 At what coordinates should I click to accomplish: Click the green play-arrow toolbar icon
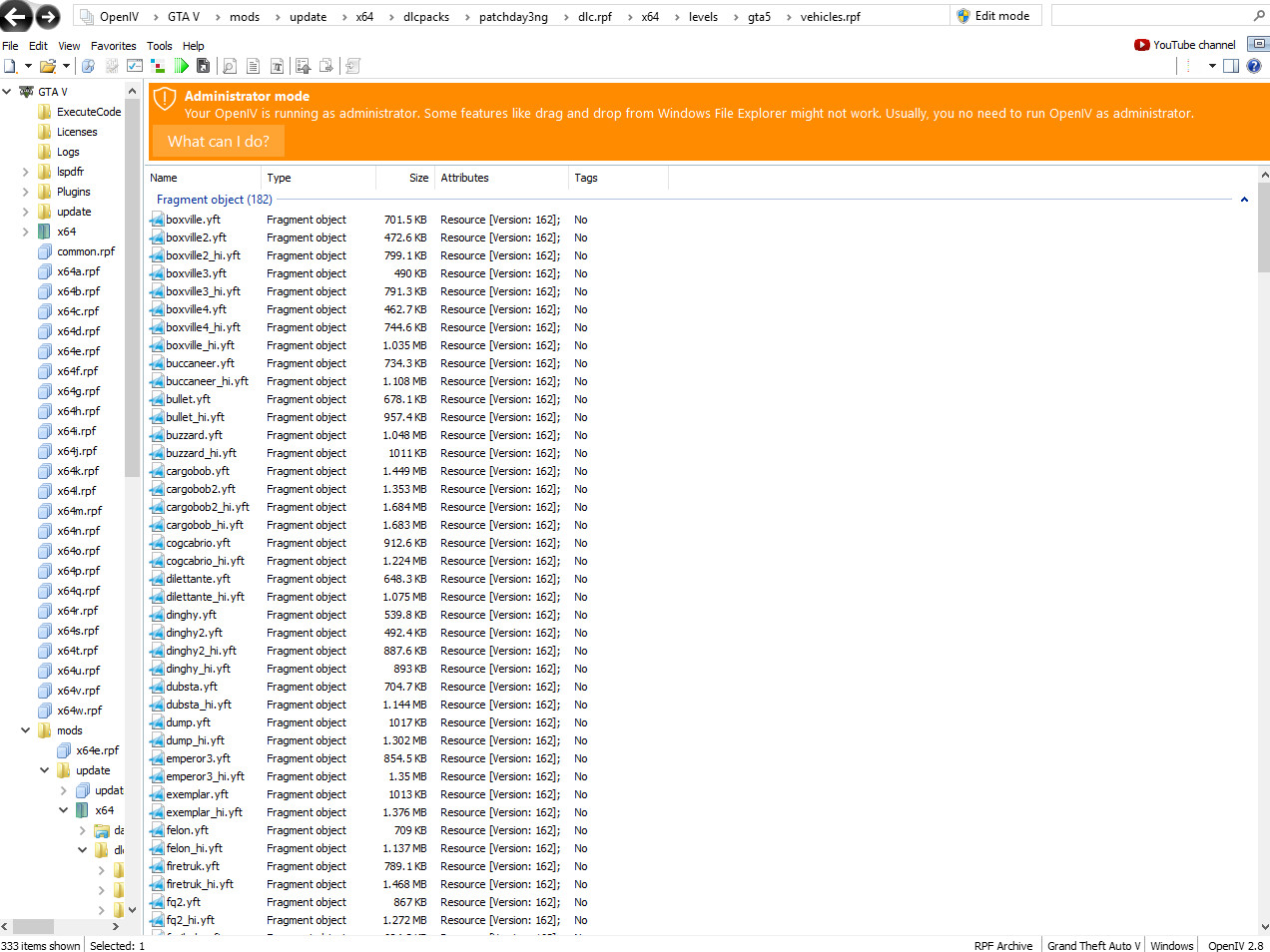pos(181,66)
